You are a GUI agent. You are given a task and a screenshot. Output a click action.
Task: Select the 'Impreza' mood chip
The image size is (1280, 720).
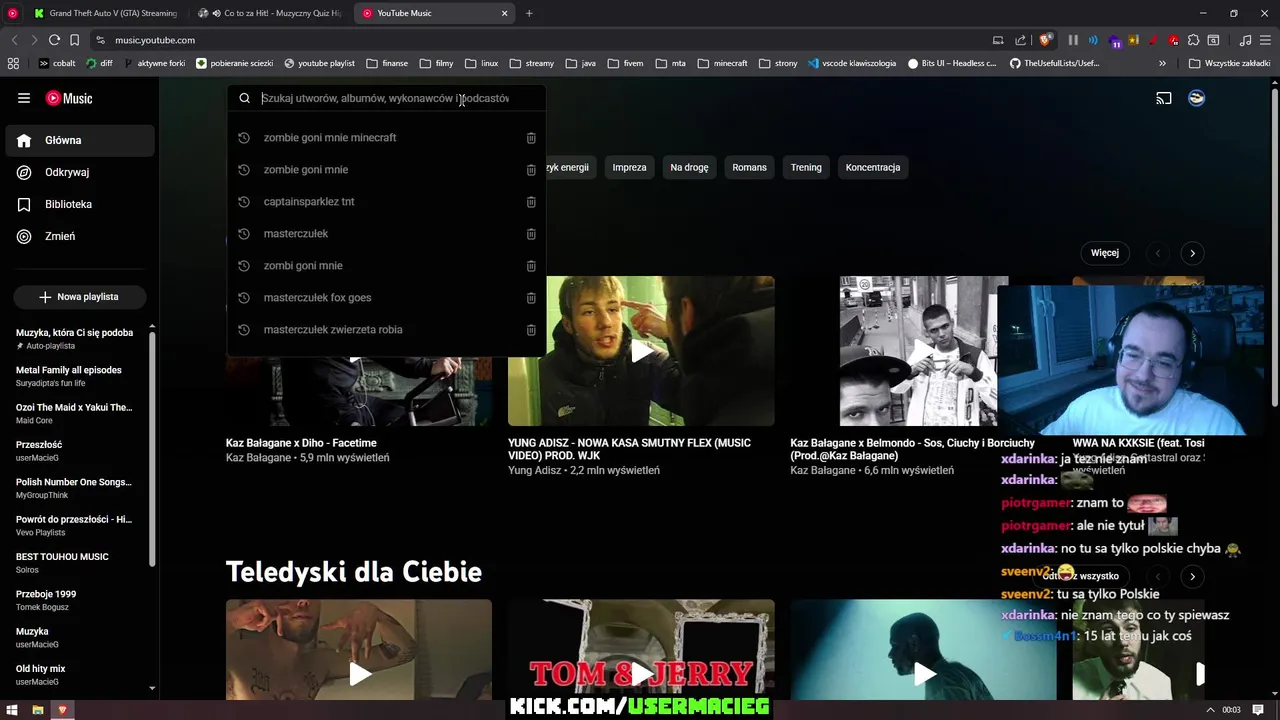(x=629, y=167)
